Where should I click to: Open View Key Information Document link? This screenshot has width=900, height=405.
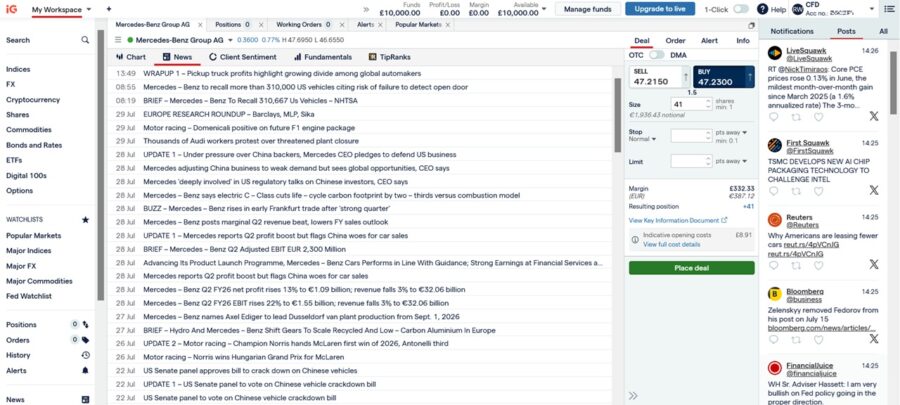coord(678,220)
